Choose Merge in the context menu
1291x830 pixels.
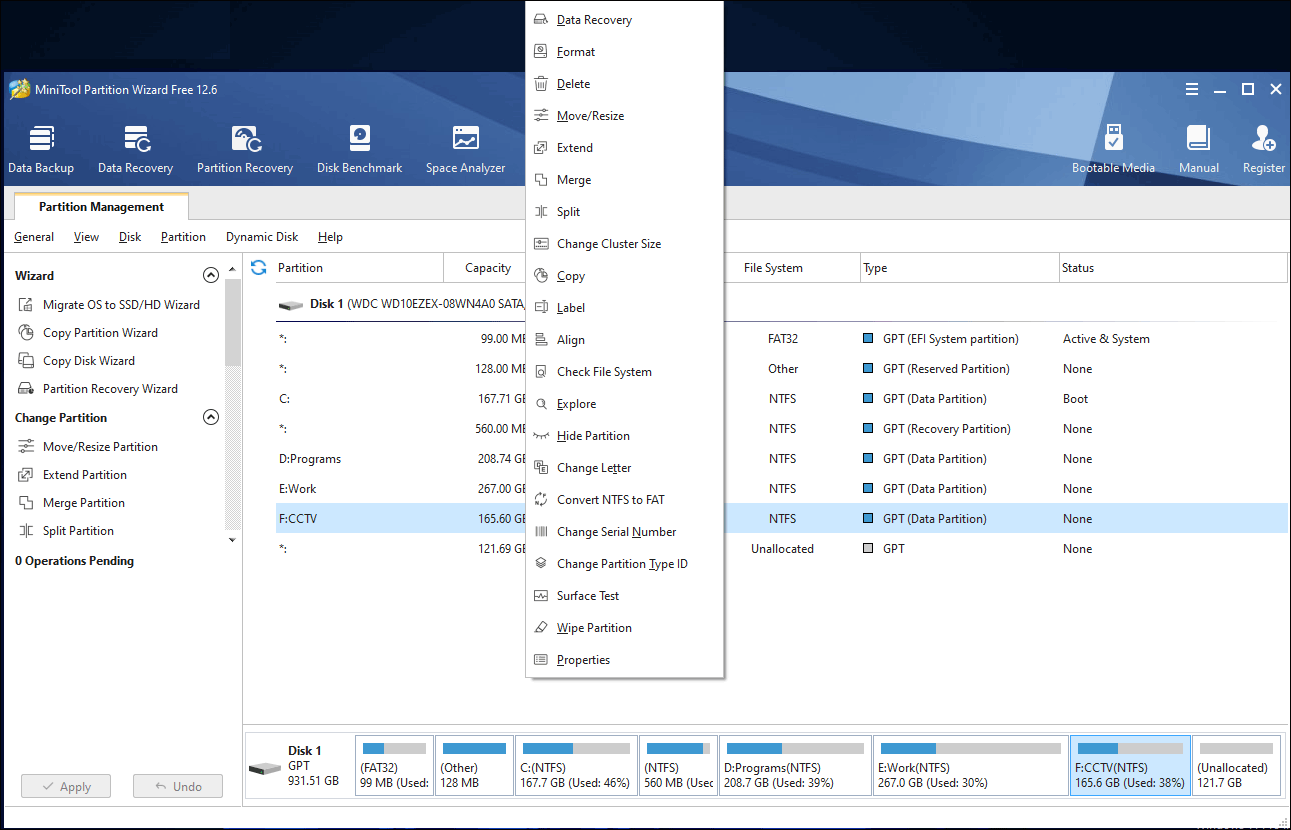pyautogui.click(x=625, y=180)
